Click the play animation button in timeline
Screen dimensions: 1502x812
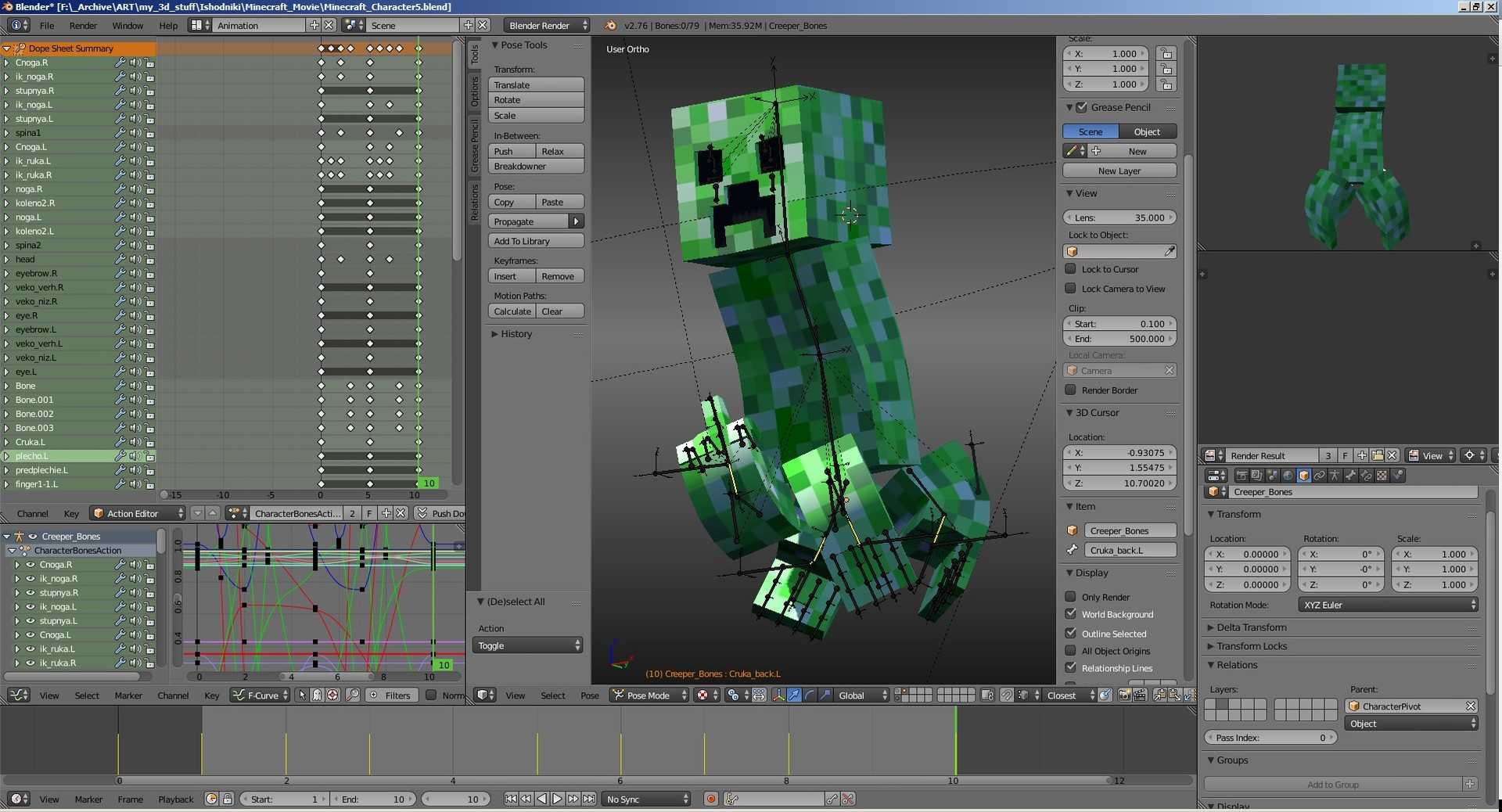557,799
